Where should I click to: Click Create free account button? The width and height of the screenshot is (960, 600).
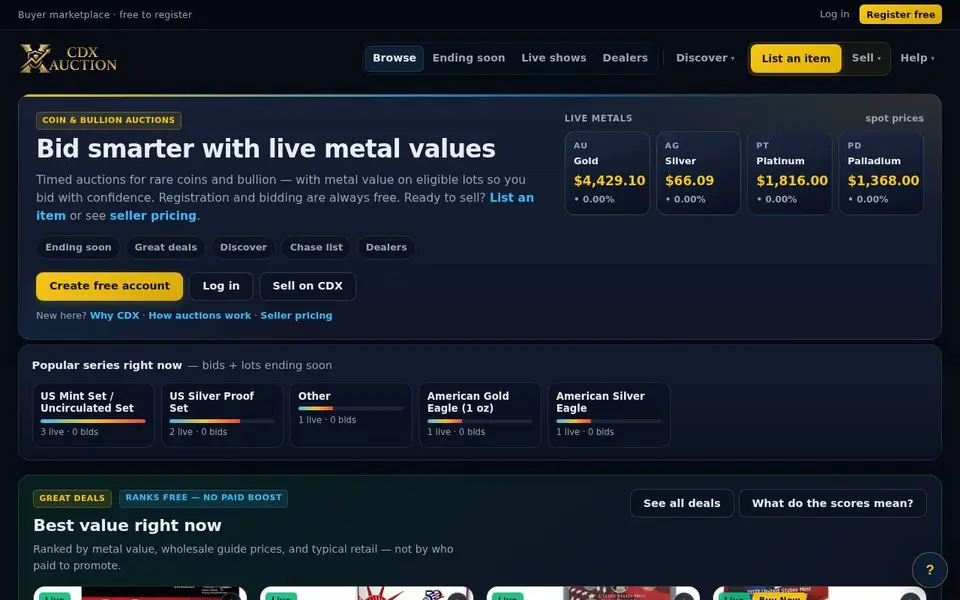110,286
